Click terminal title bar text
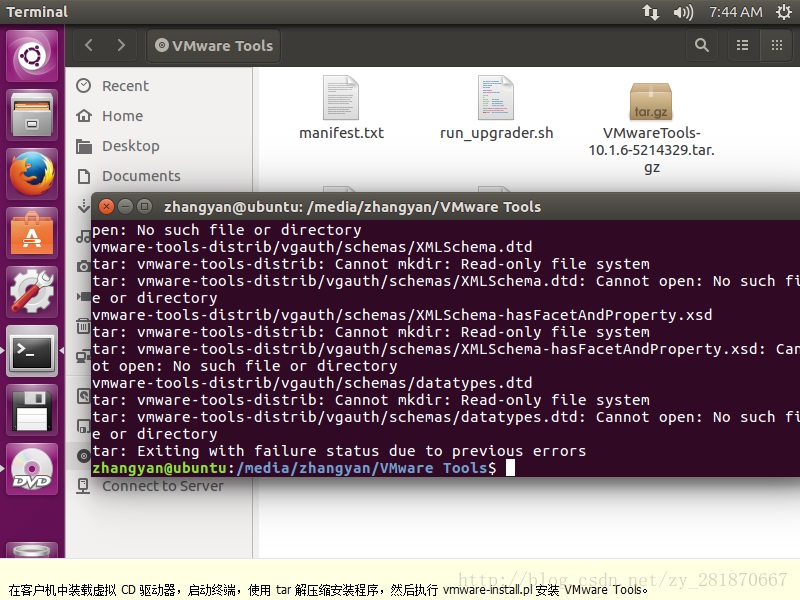The image size is (800, 600). point(352,207)
